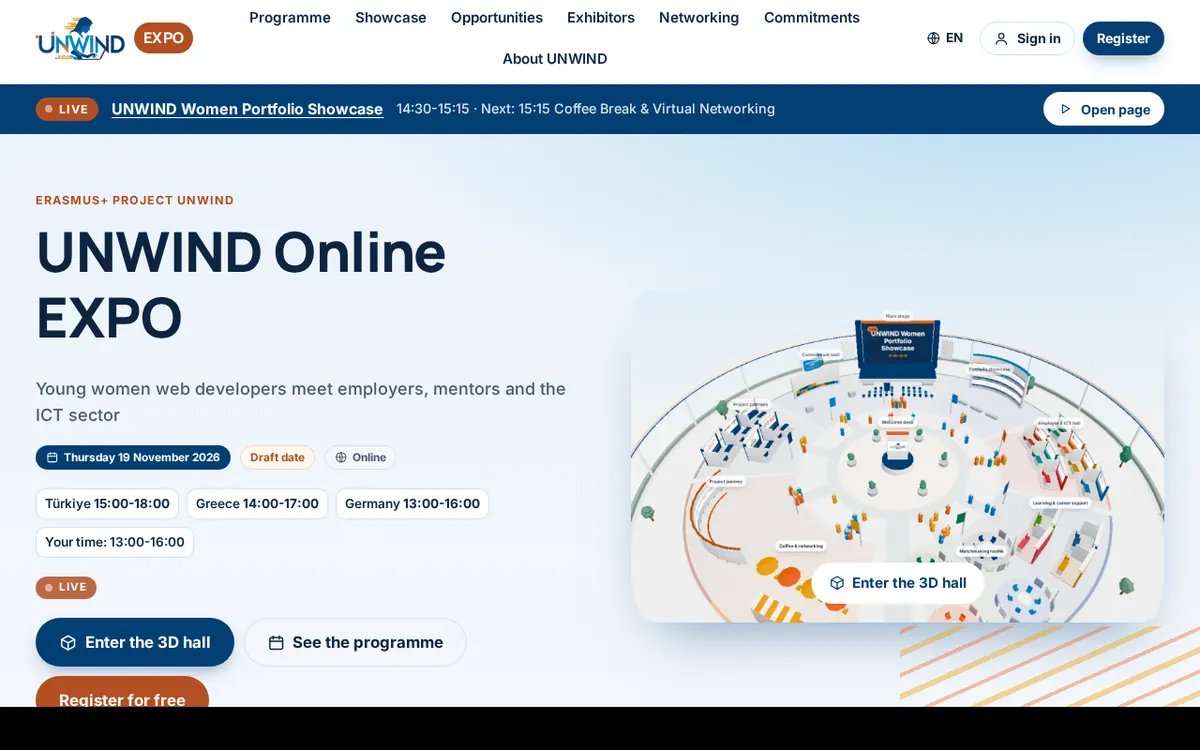This screenshot has height=750, width=1200.
Task: Click the globe language icon
Action: [x=933, y=38]
